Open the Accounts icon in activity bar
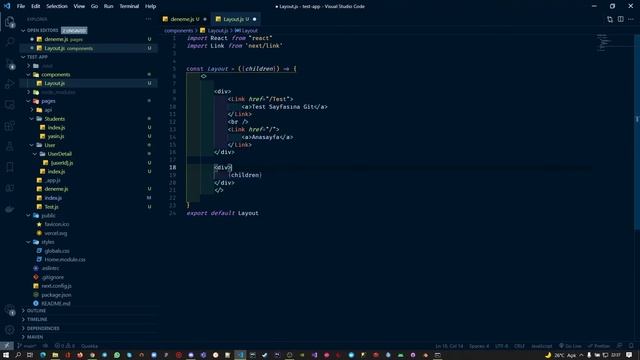 coord(10,310)
